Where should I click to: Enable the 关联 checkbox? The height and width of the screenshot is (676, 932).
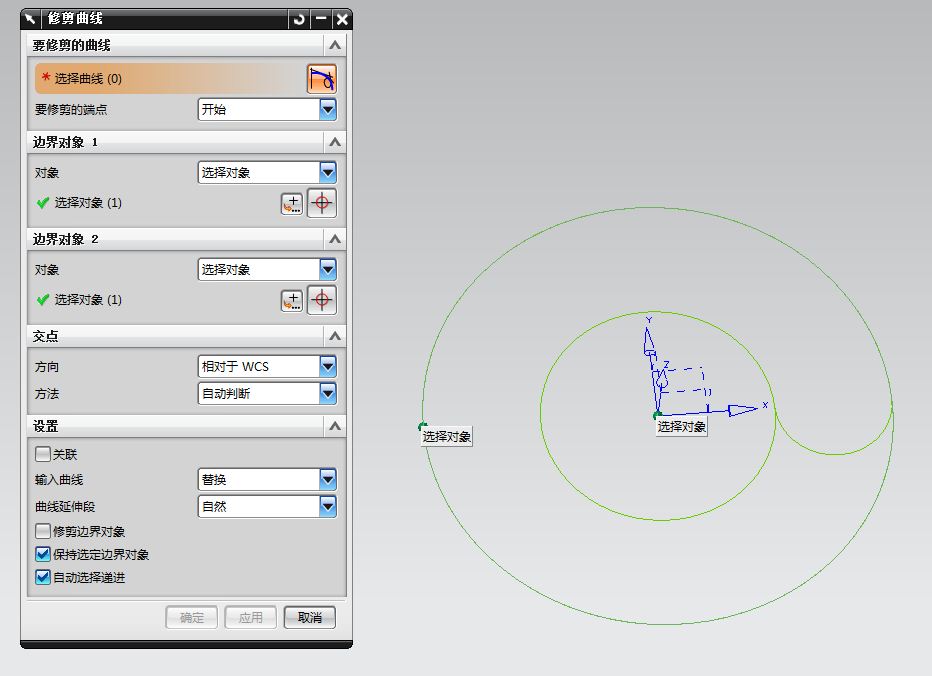(x=43, y=454)
